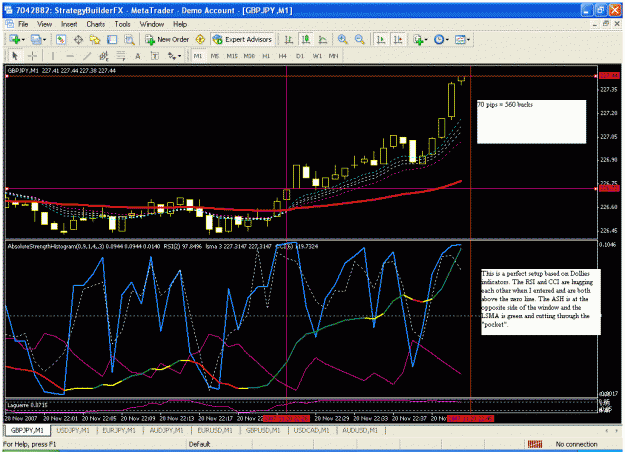Show the Terminal panel icon
Viewport: 625px width, 452px height.
(112, 39)
